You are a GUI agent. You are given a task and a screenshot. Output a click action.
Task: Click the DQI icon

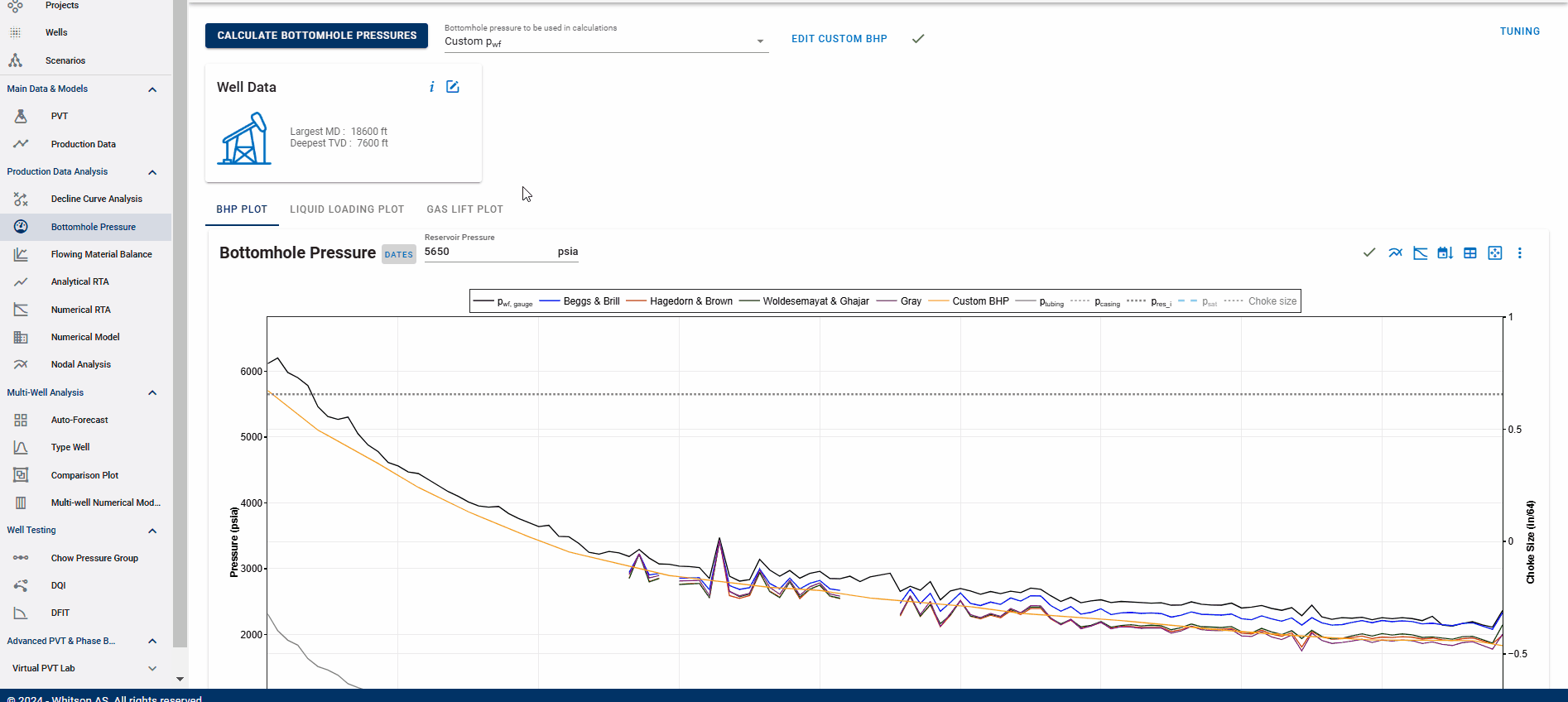[21, 585]
